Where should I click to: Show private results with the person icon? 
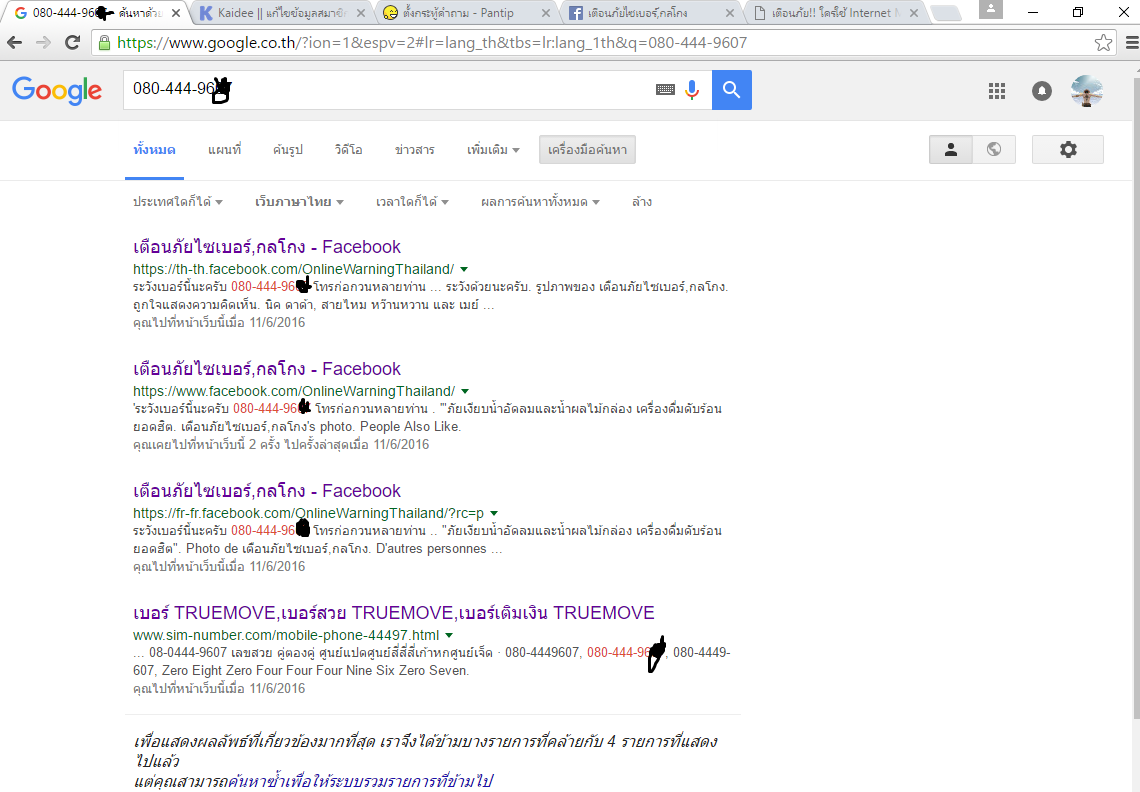(x=950, y=150)
